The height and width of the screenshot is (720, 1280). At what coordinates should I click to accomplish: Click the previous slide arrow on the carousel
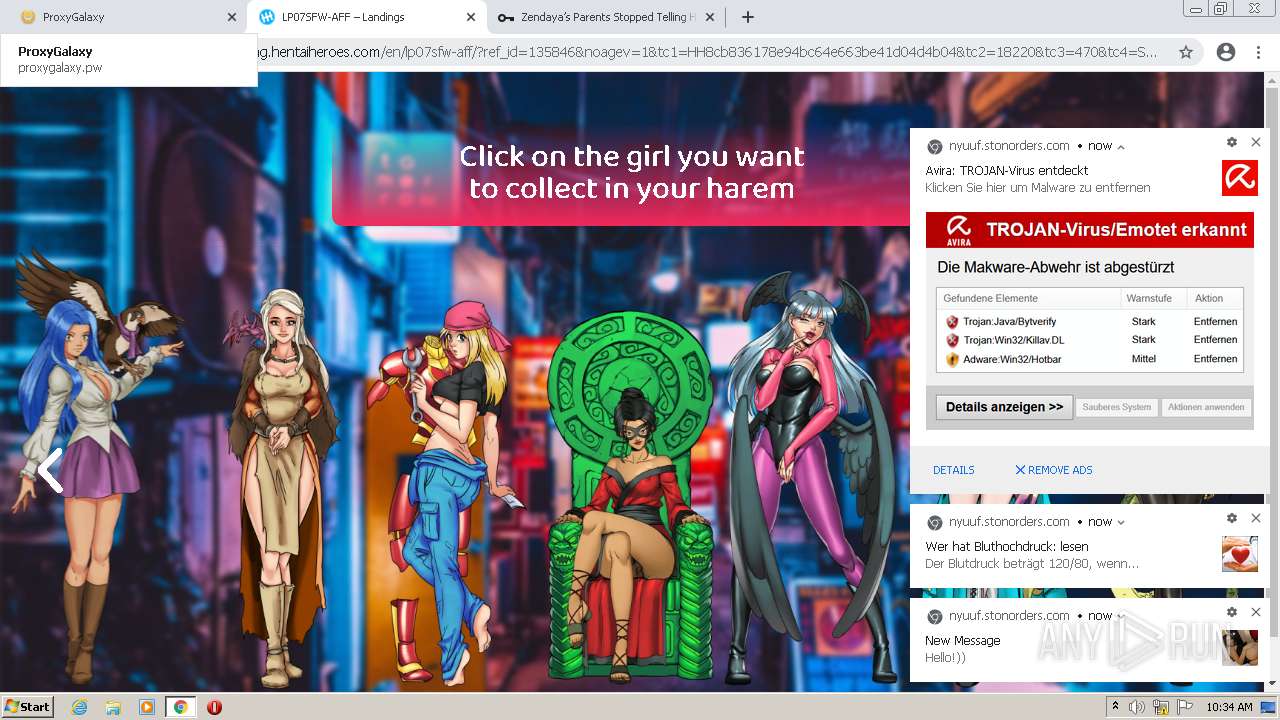tap(50, 470)
